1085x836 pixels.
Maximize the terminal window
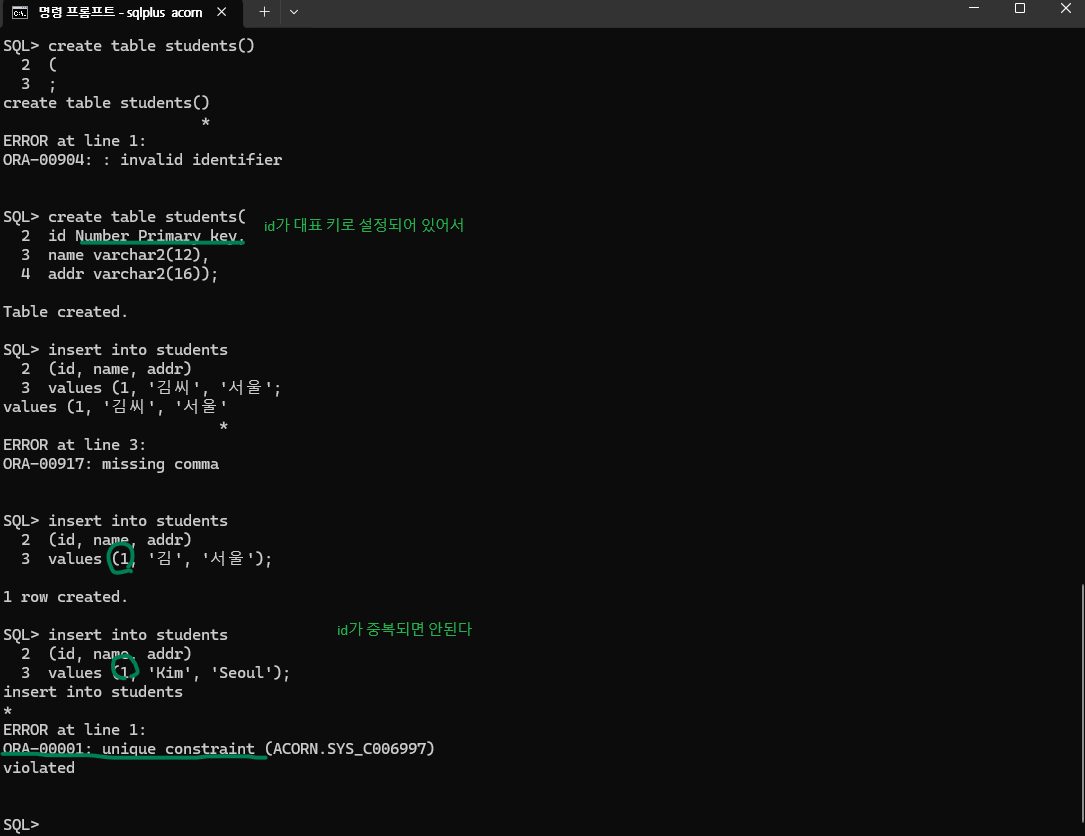click(x=1019, y=8)
